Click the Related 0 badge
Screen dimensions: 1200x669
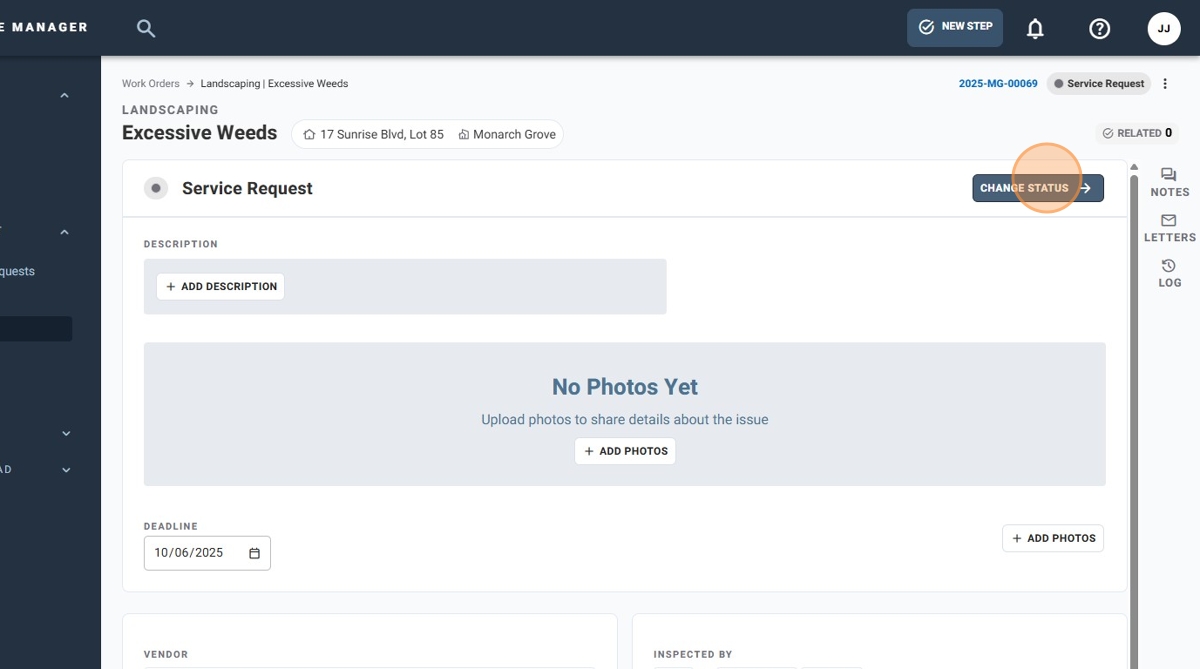click(1137, 133)
